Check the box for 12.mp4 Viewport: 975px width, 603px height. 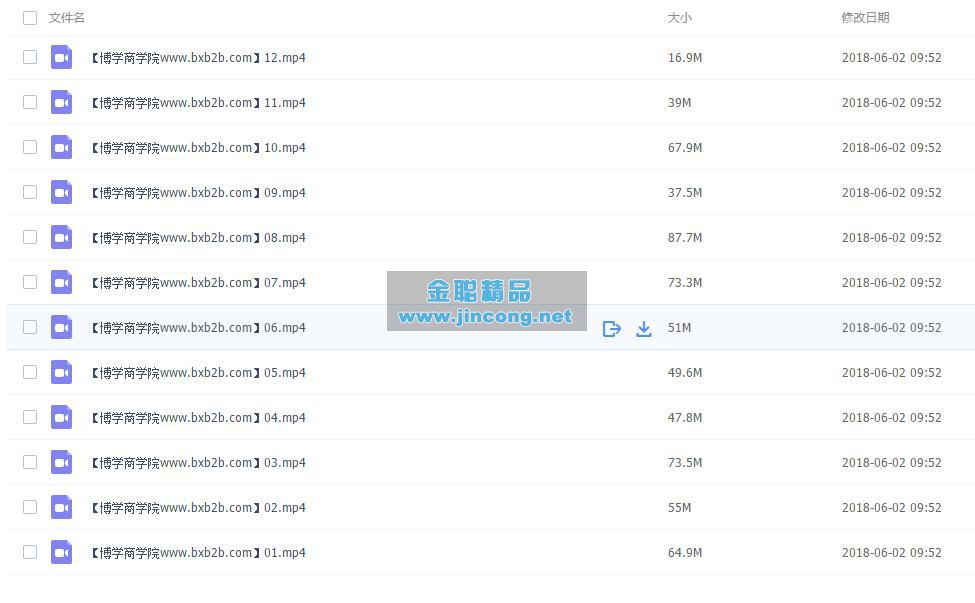click(30, 57)
